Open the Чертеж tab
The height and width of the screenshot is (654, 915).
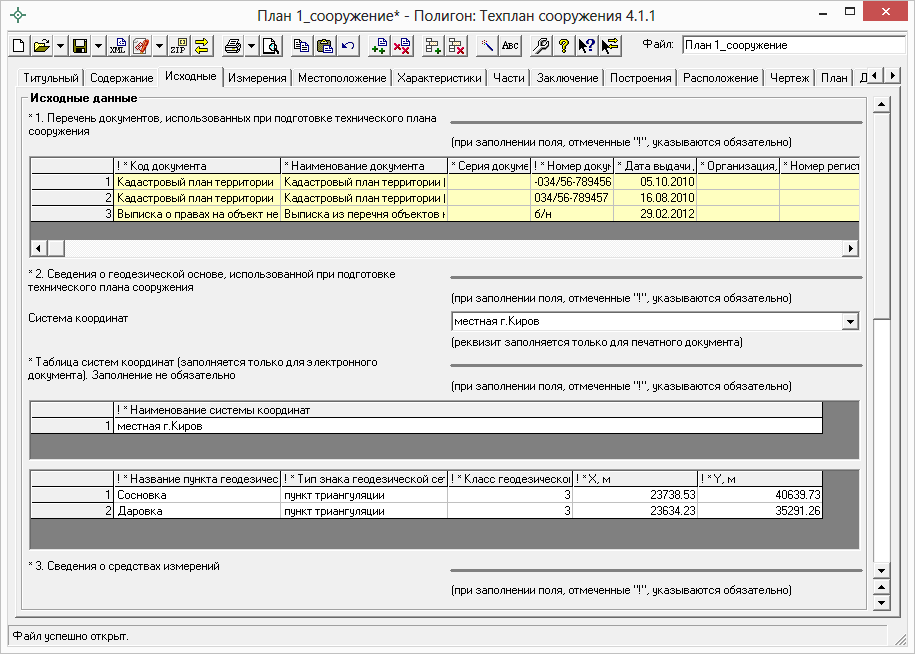coord(790,78)
